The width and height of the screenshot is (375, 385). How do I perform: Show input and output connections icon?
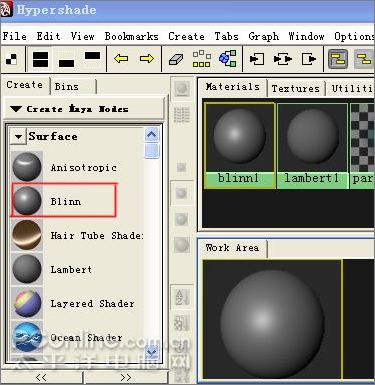[283, 59]
